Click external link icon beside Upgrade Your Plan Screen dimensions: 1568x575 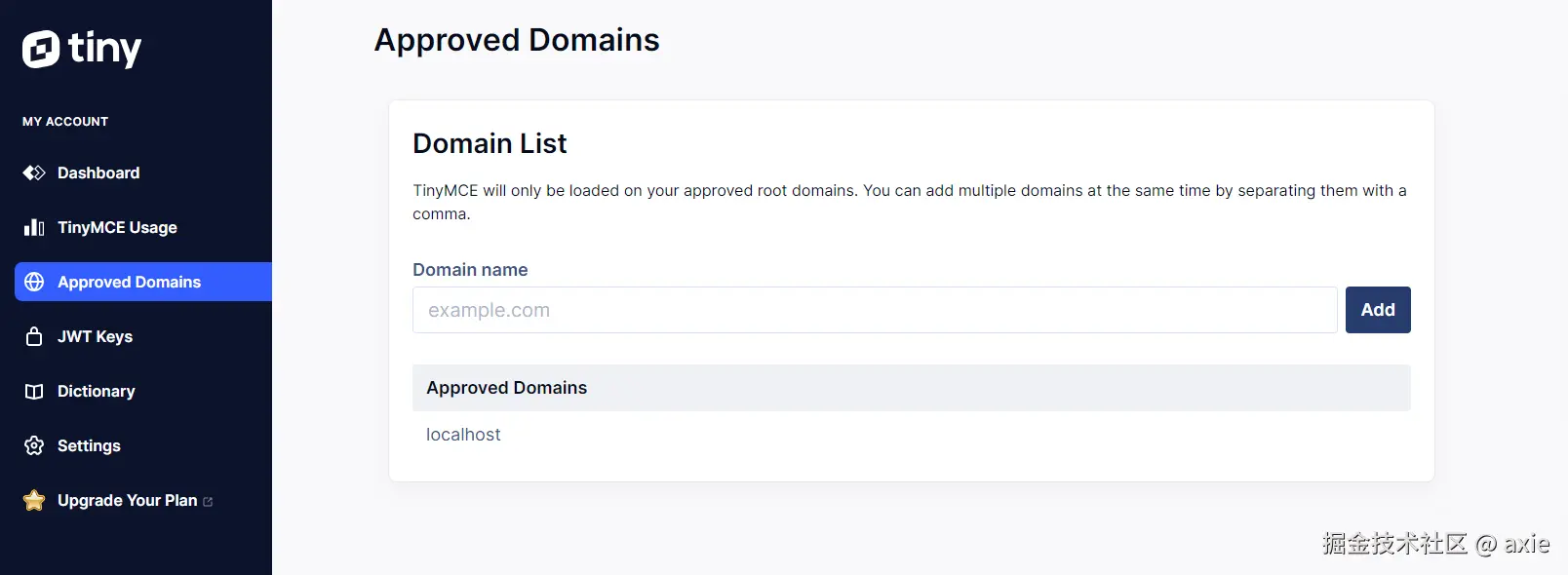pyautogui.click(x=208, y=502)
